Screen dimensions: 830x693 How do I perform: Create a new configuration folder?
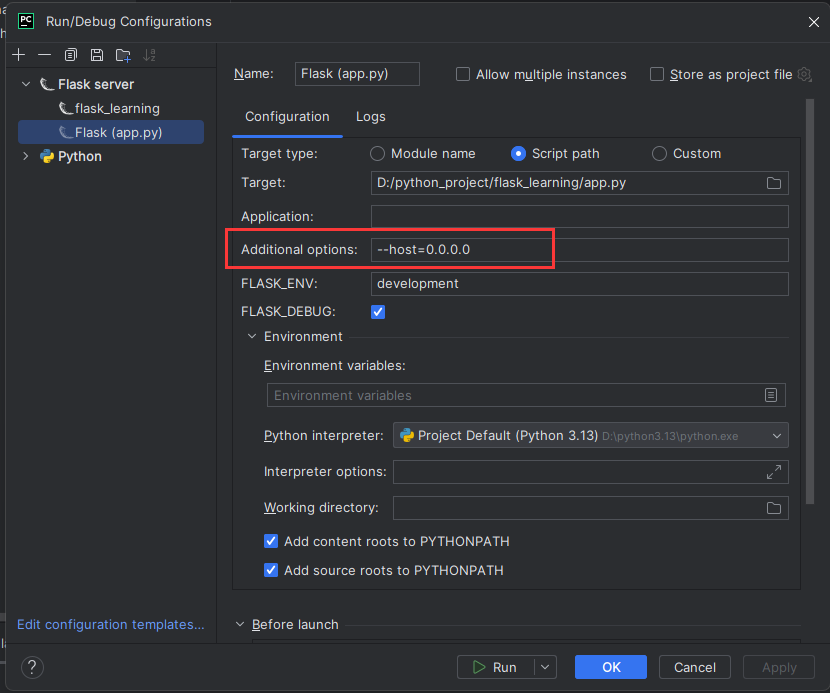(123, 55)
